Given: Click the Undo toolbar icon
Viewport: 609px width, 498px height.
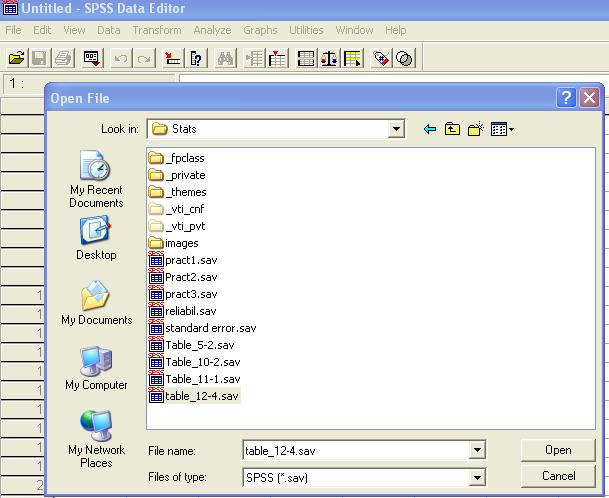Looking at the screenshot, I should click(120, 59).
